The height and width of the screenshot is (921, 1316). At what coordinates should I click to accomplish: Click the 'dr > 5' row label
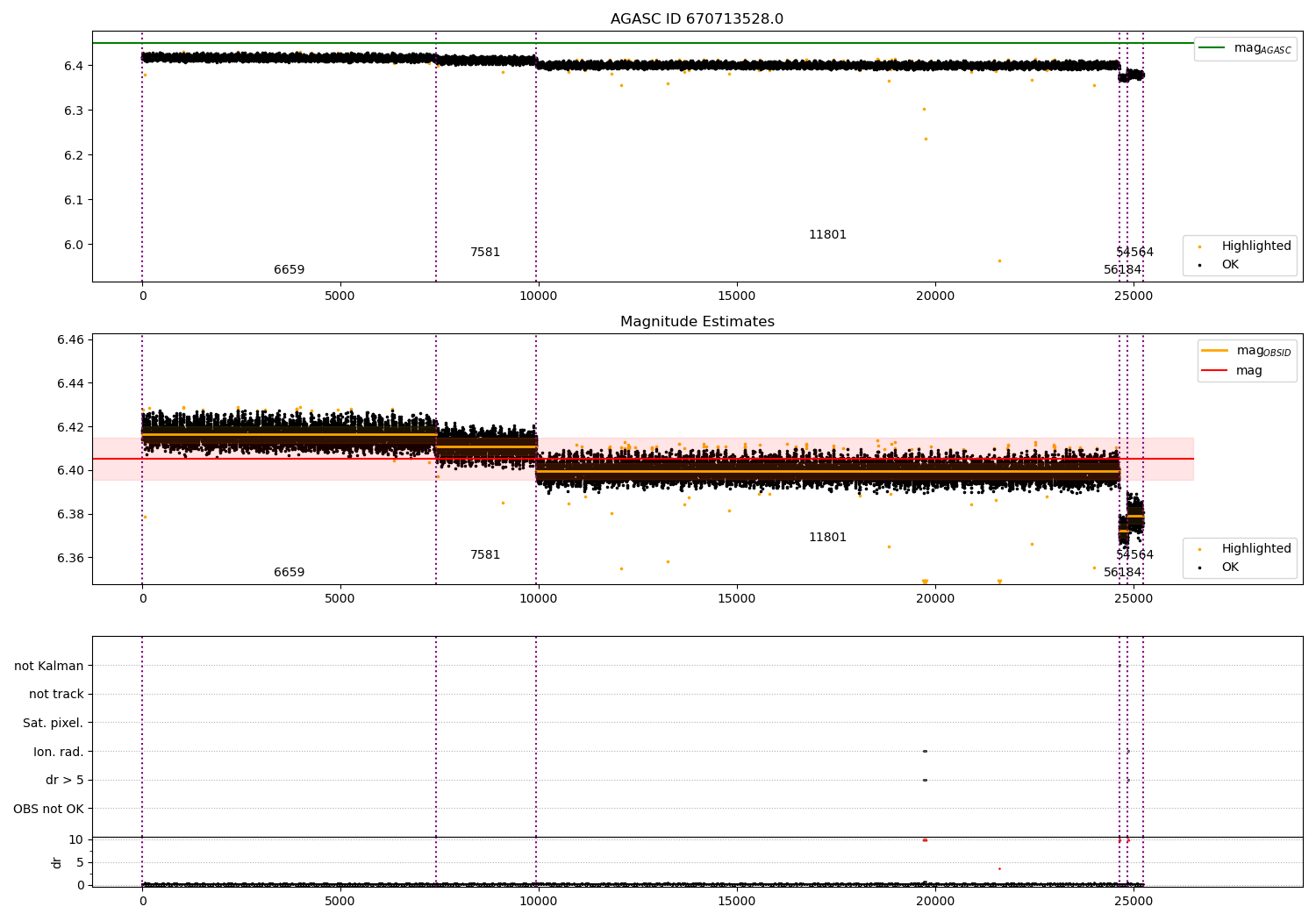coord(65,780)
